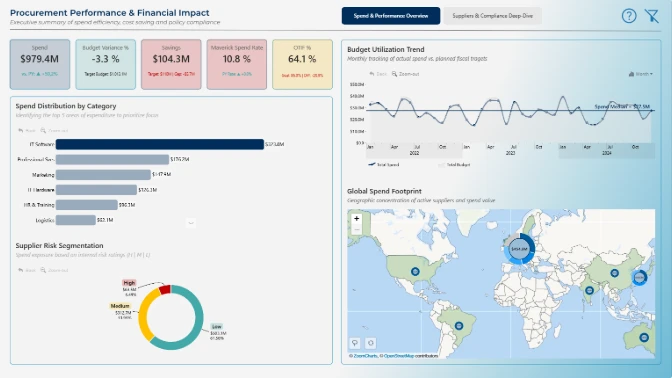Screen dimensions: 672x378
Task: Click Back in Budget Utilization Trend chart
Action: click(378, 74)
